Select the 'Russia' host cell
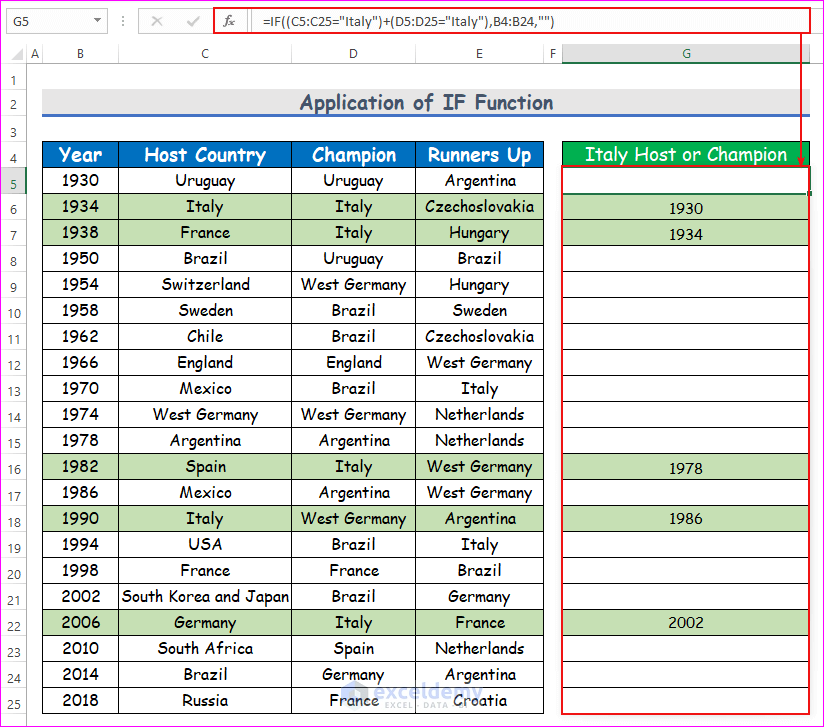 click(205, 700)
